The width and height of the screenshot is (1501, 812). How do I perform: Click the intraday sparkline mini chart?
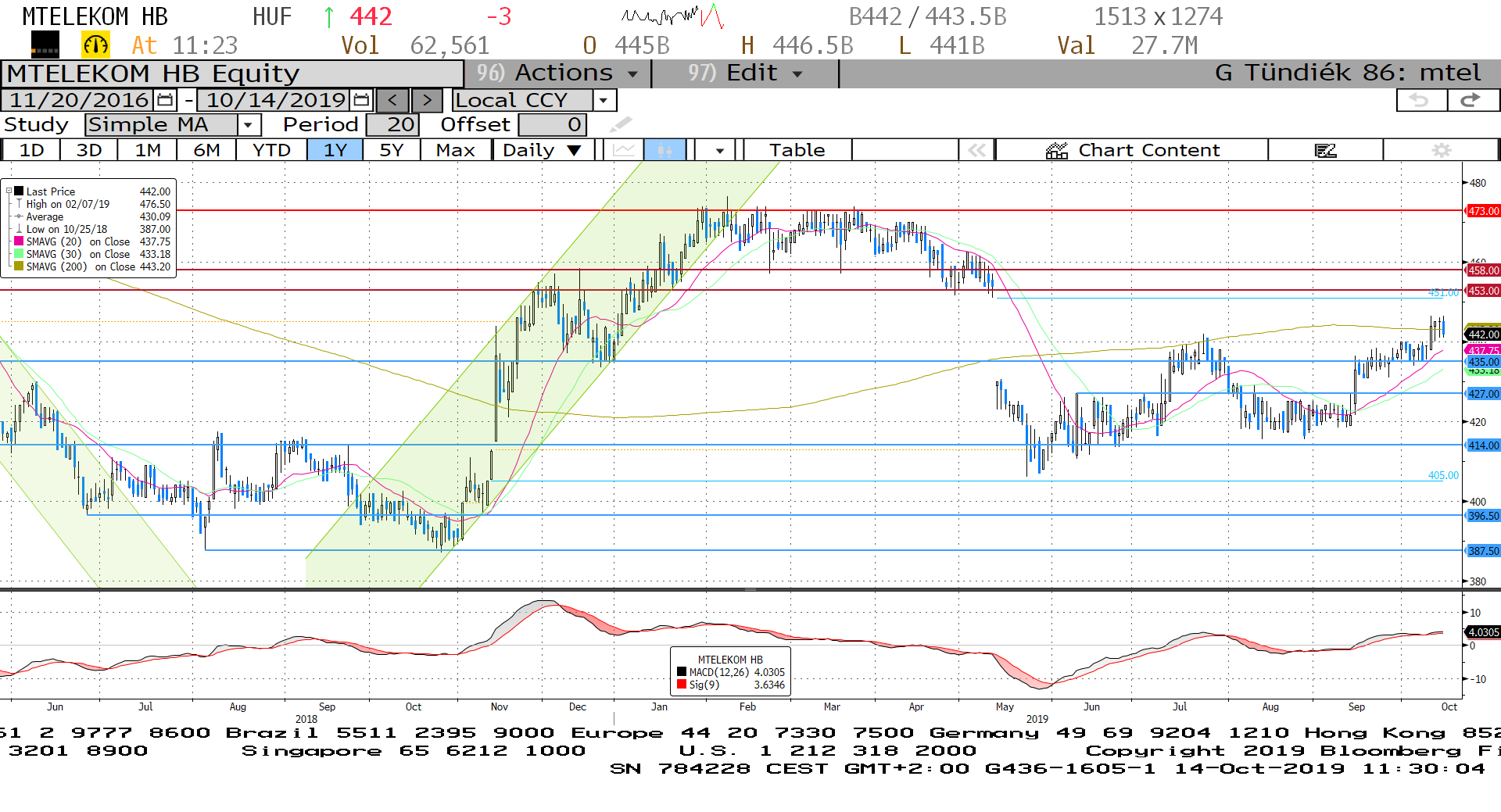[x=672, y=16]
